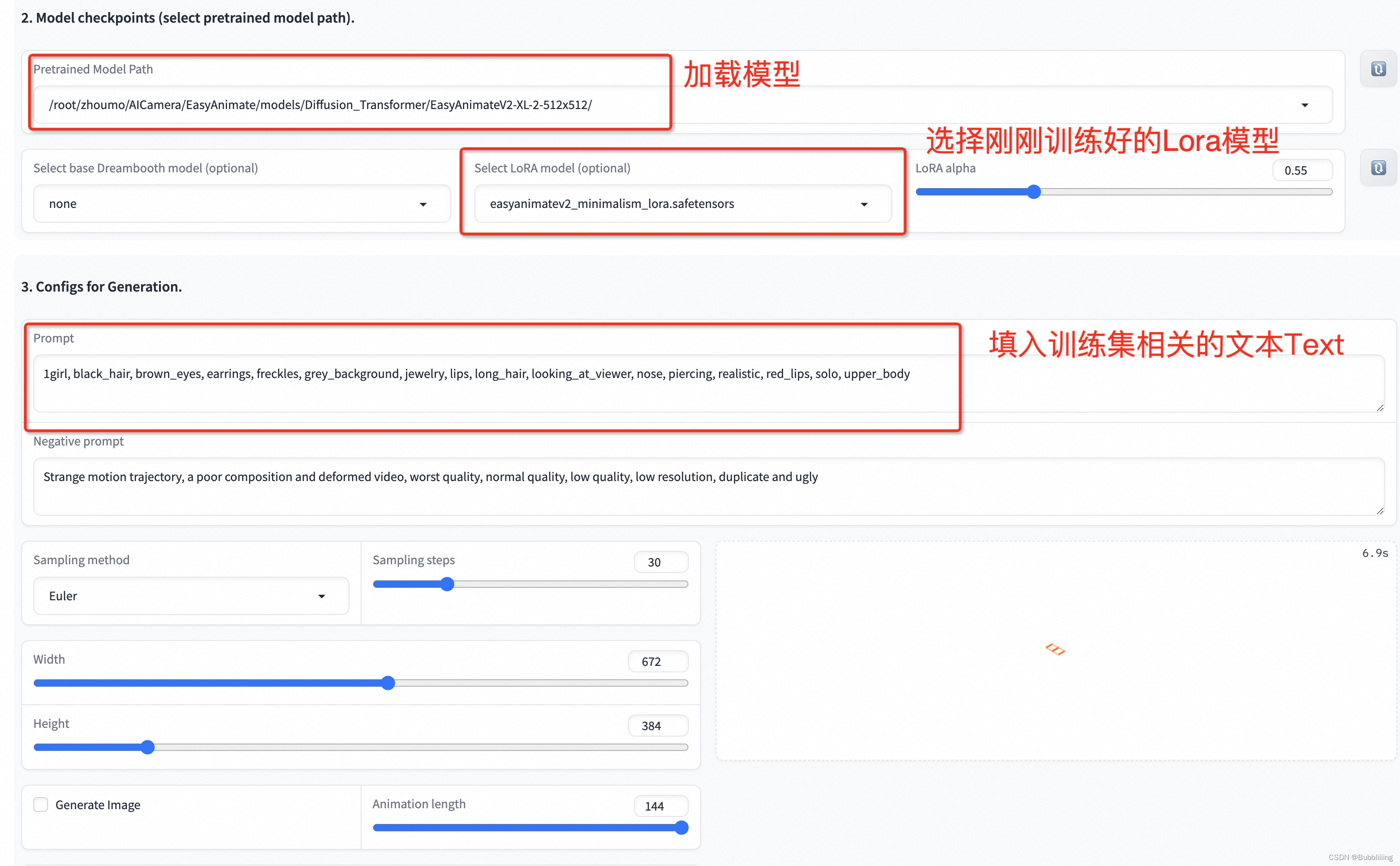
Task: Open the Select LoRA model dropdown
Action: [864, 204]
